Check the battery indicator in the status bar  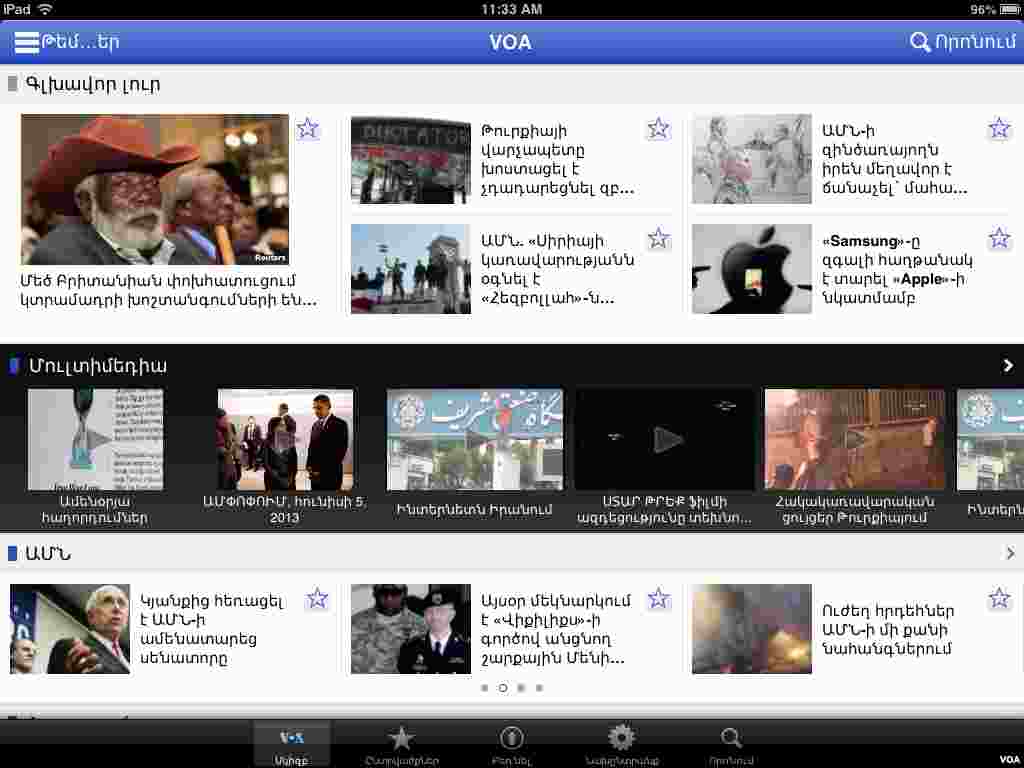click(1008, 9)
